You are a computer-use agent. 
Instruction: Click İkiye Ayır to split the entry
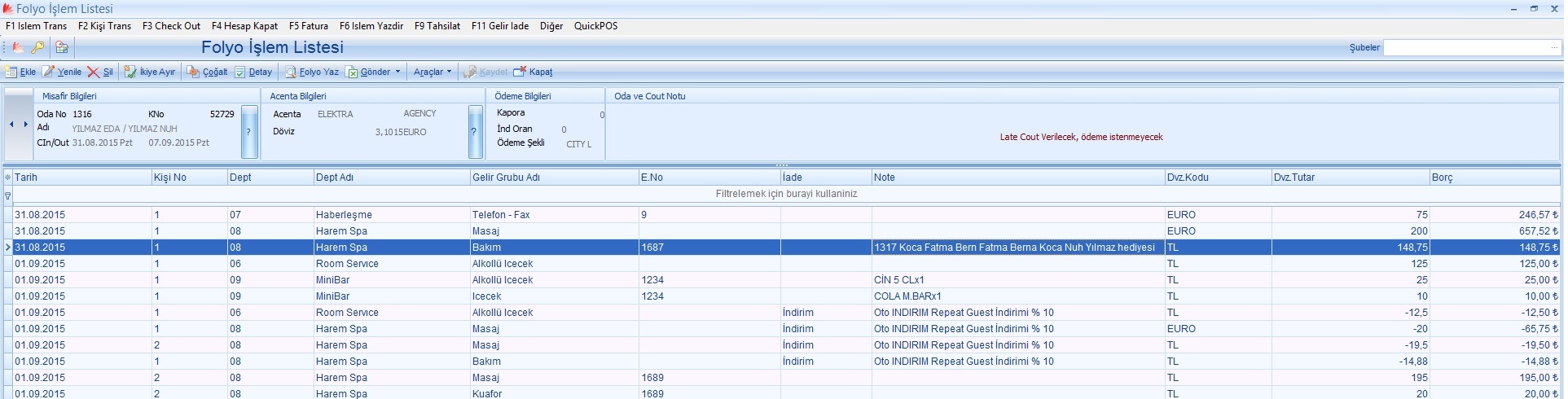pos(150,72)
